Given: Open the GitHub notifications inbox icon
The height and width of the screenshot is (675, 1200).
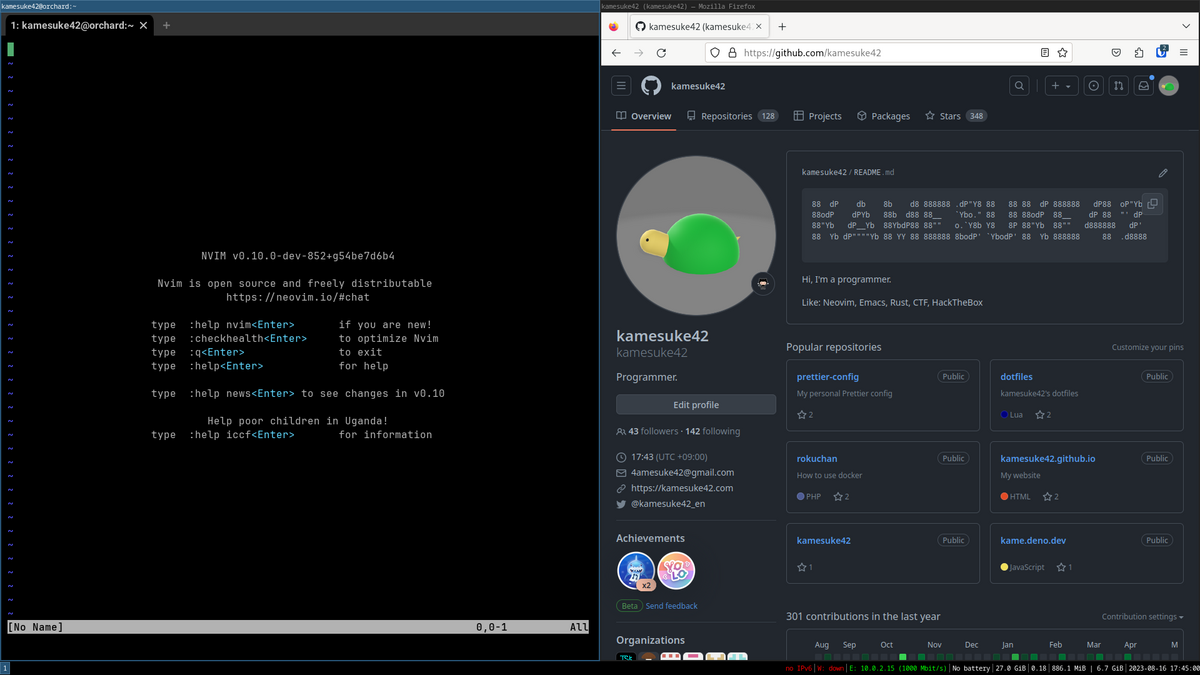Looking at the screenshot, I should click(1144, 86).
